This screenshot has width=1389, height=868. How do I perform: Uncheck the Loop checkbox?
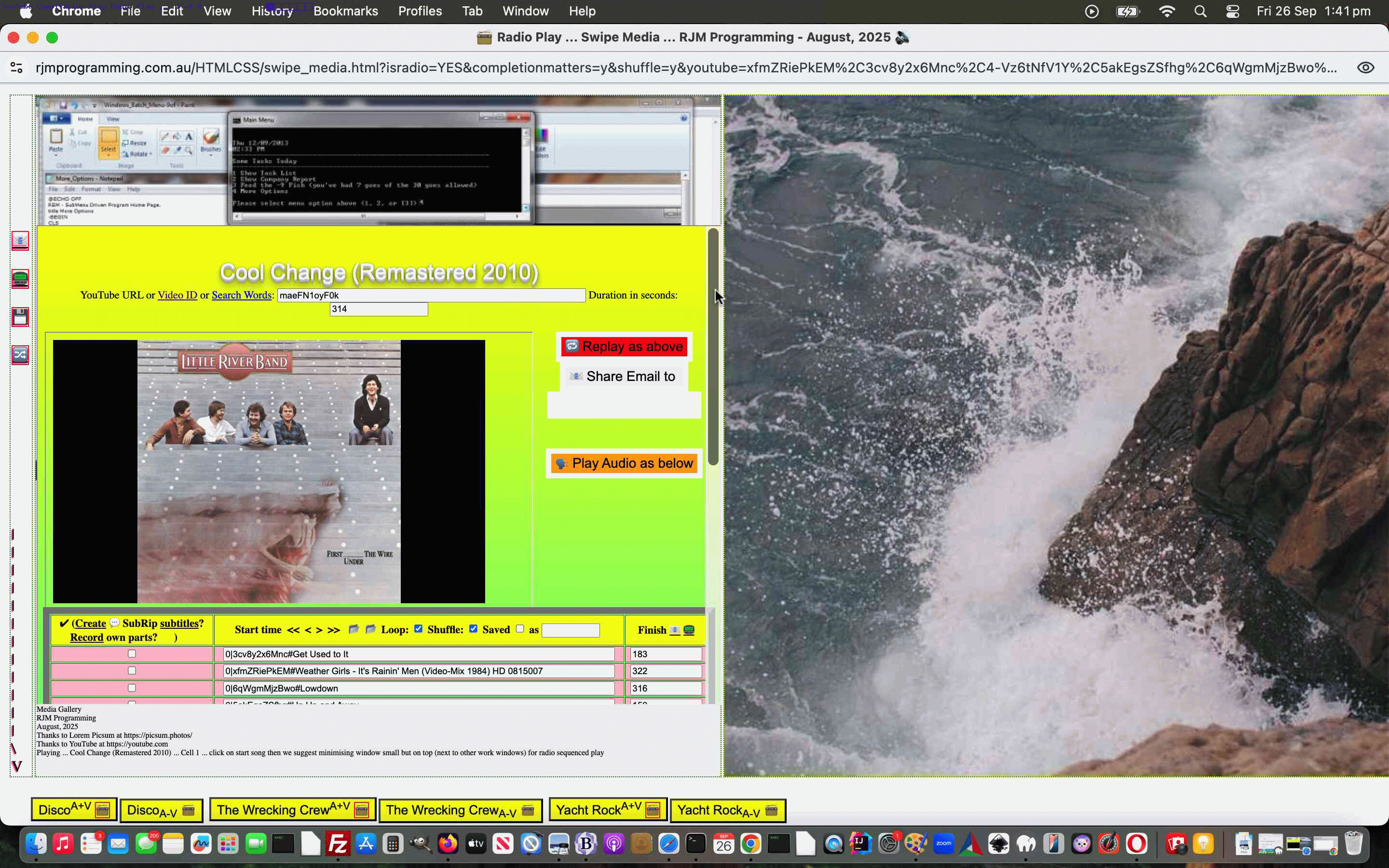tap(419, 629)
